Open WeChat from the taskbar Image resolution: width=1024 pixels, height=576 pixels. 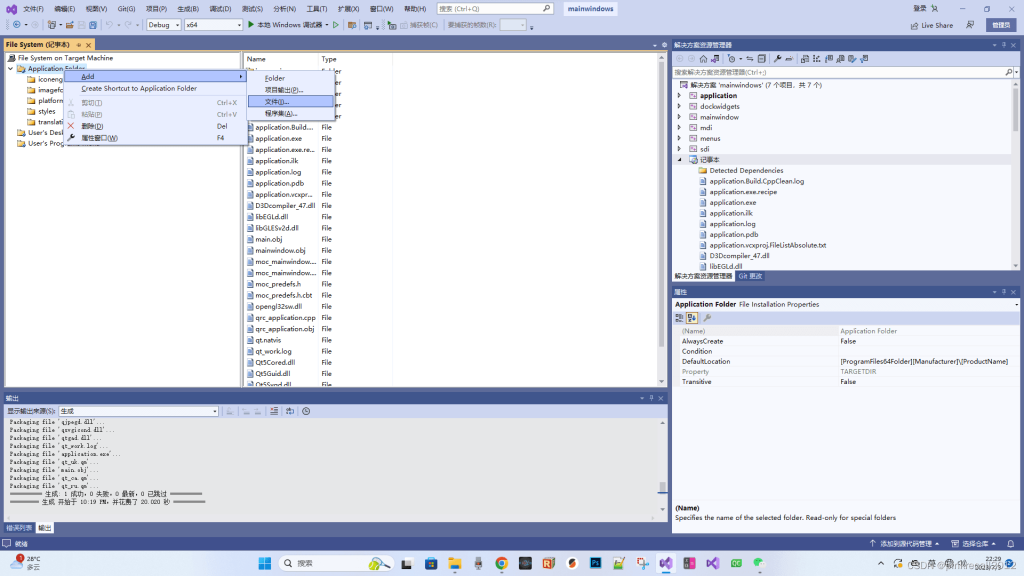[x=760, y=563]
